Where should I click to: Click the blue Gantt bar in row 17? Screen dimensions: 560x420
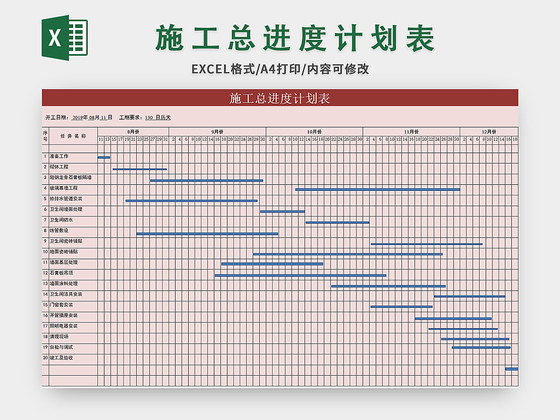point(463,329)
